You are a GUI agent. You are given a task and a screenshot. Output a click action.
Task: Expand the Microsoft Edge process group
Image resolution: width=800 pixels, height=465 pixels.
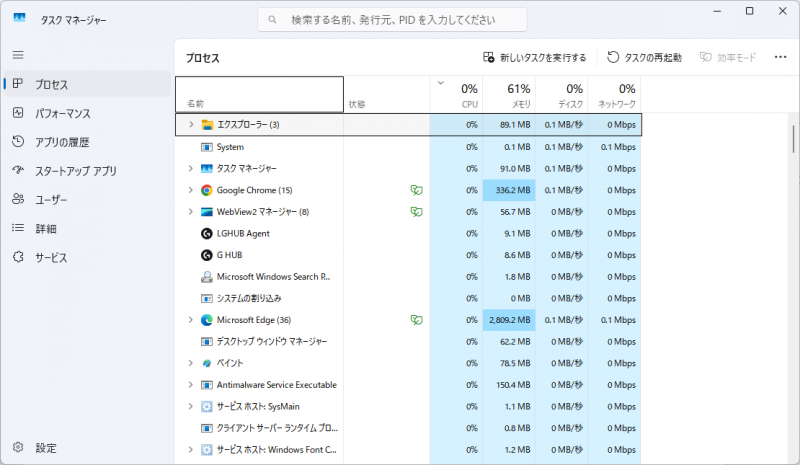click(x=190, y=320)
